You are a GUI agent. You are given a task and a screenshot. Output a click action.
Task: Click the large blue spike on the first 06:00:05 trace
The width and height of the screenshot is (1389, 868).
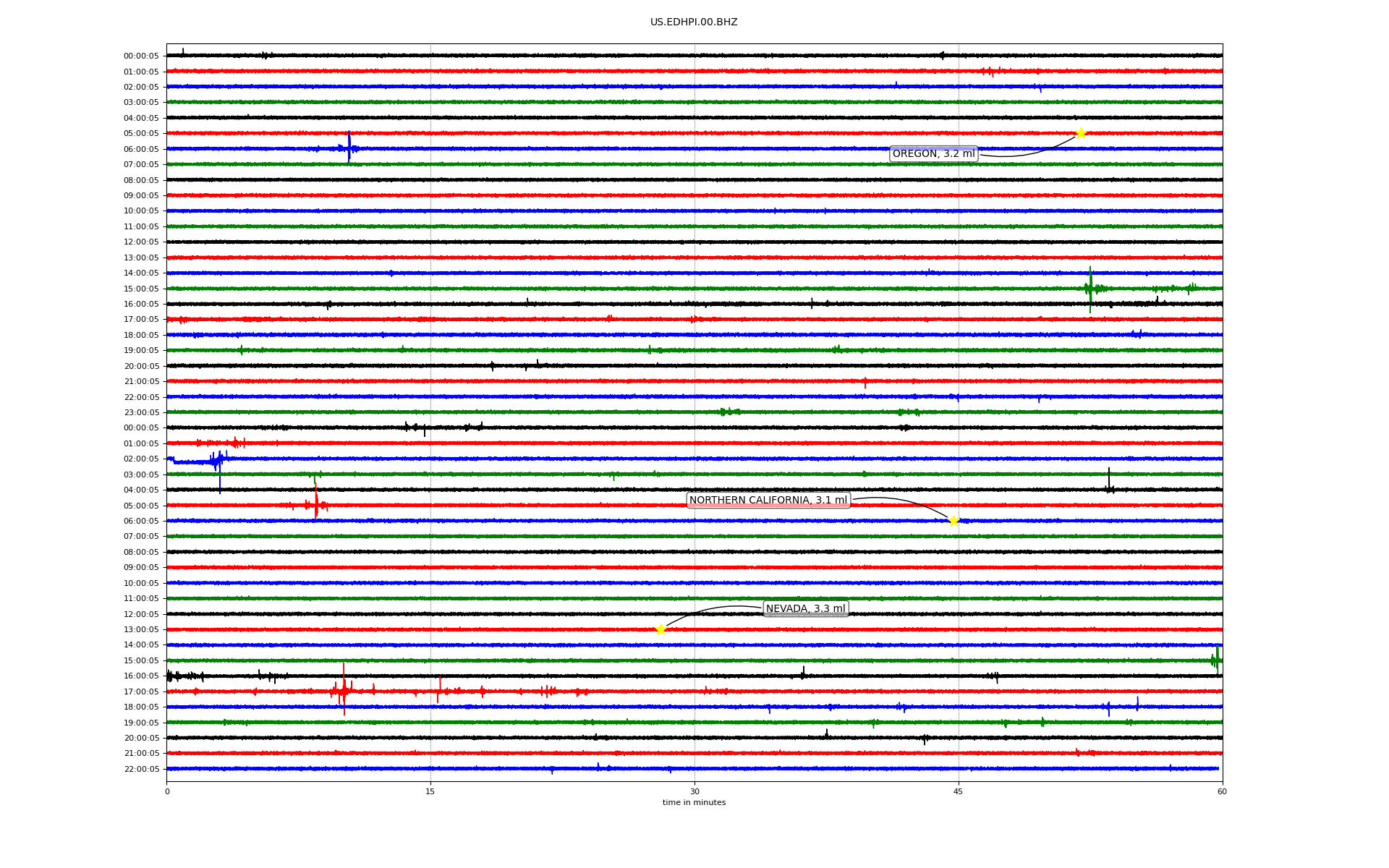point(349,148)
